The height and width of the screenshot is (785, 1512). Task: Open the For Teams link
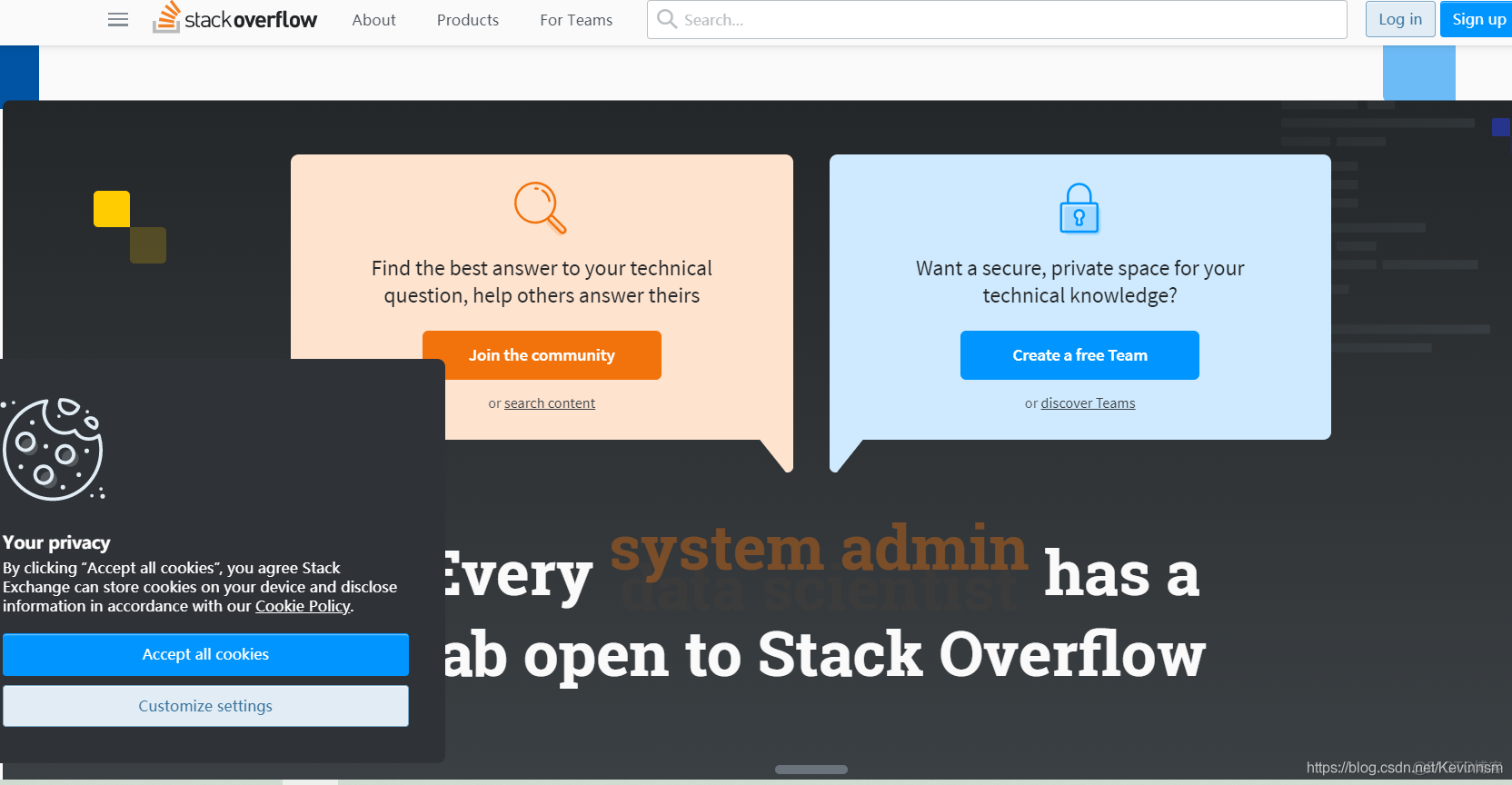576,20
